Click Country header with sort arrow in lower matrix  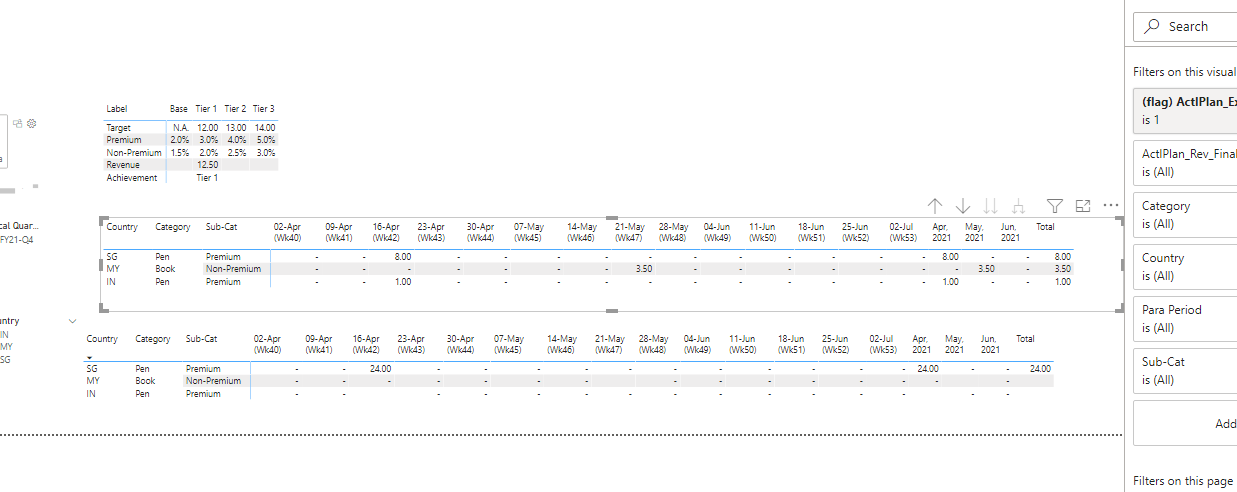click(102, 344)
